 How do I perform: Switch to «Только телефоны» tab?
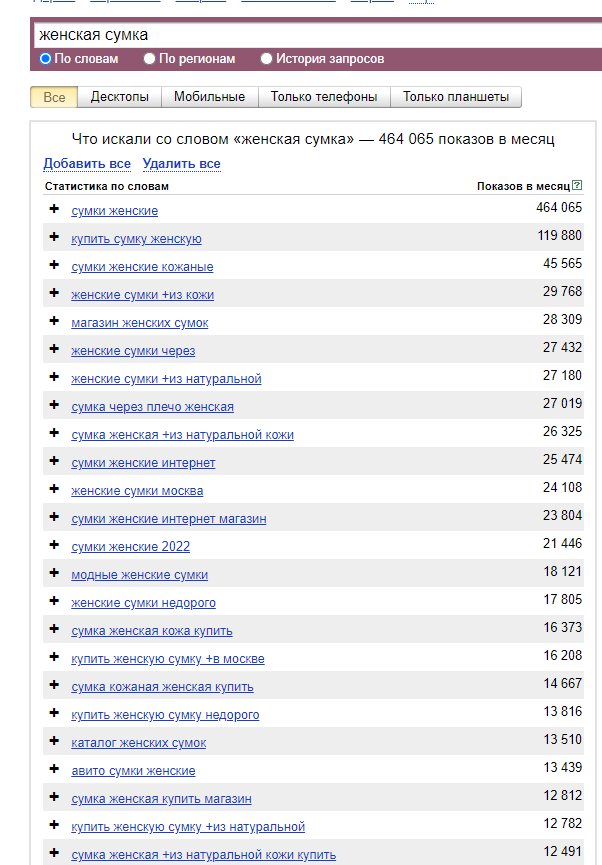coord(324,97)
